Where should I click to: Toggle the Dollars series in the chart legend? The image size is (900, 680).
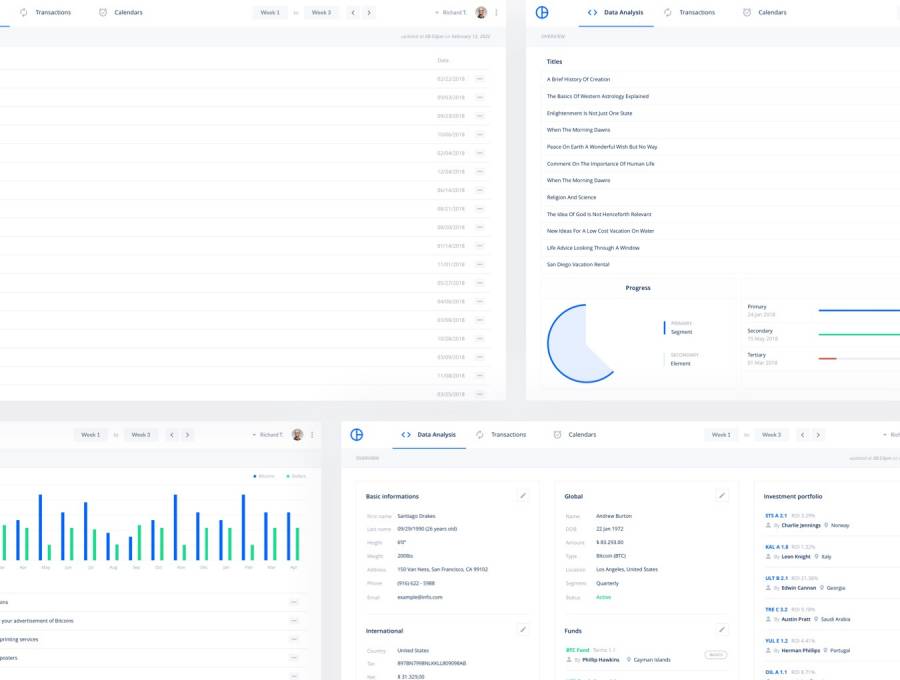296,476
